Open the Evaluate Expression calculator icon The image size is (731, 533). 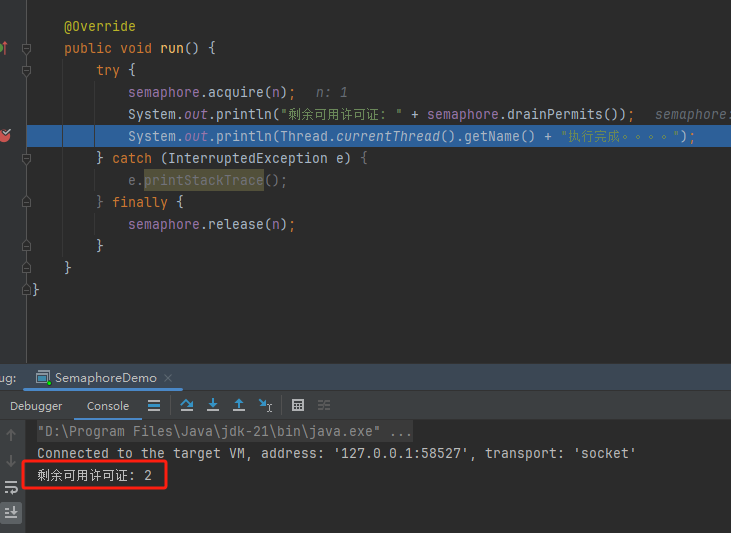298,405
